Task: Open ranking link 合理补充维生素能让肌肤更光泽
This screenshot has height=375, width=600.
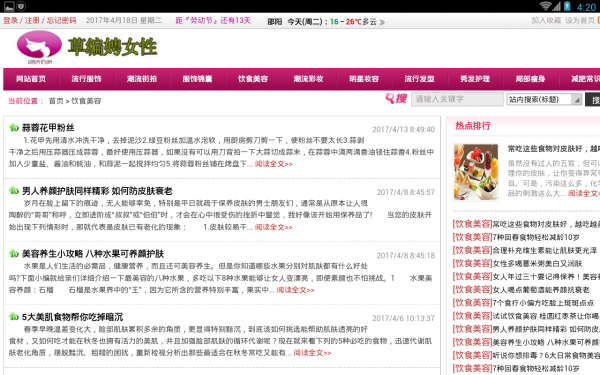Action: click(x=545, y=250)
